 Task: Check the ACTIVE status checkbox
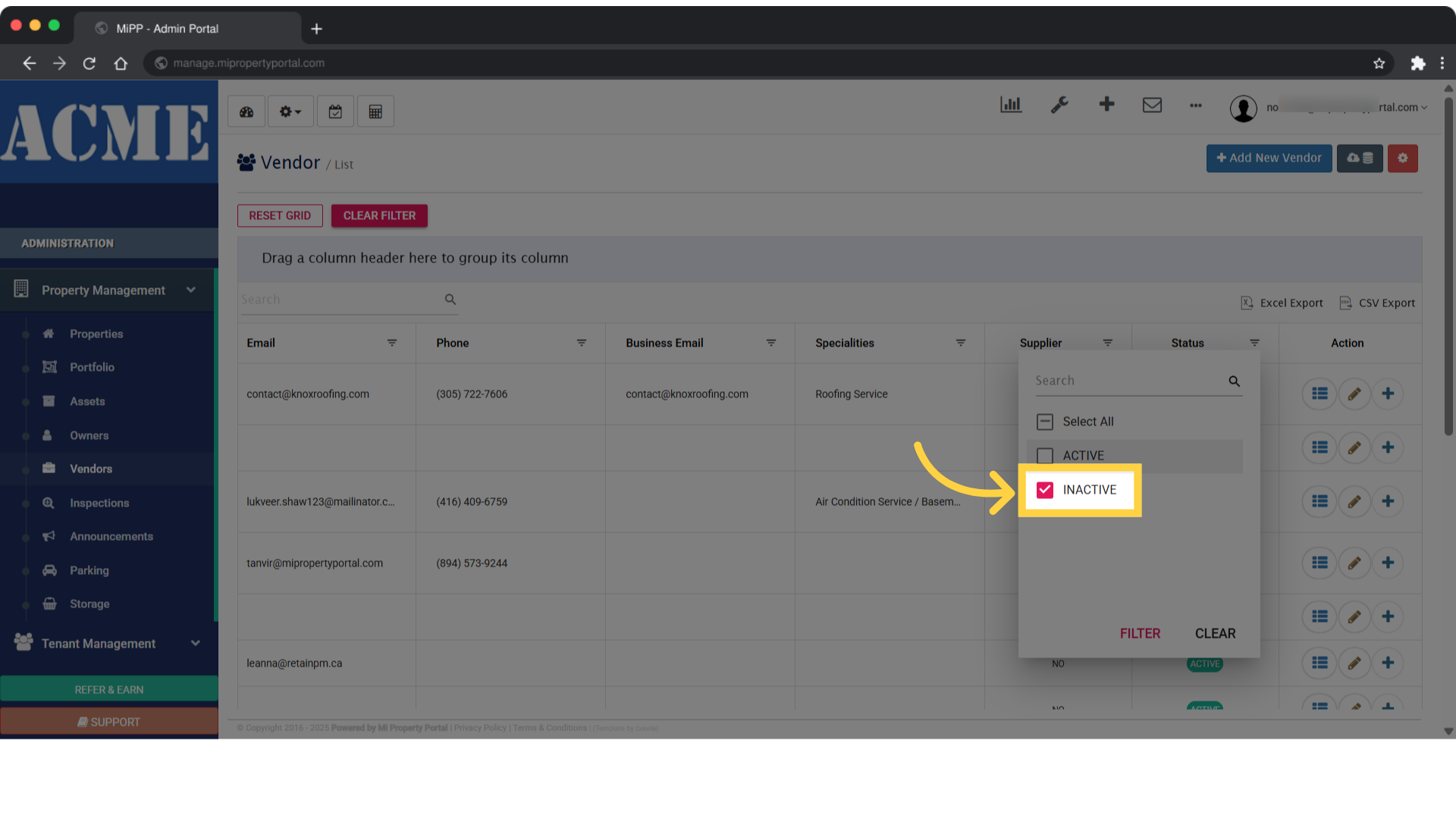[1045, 456]
